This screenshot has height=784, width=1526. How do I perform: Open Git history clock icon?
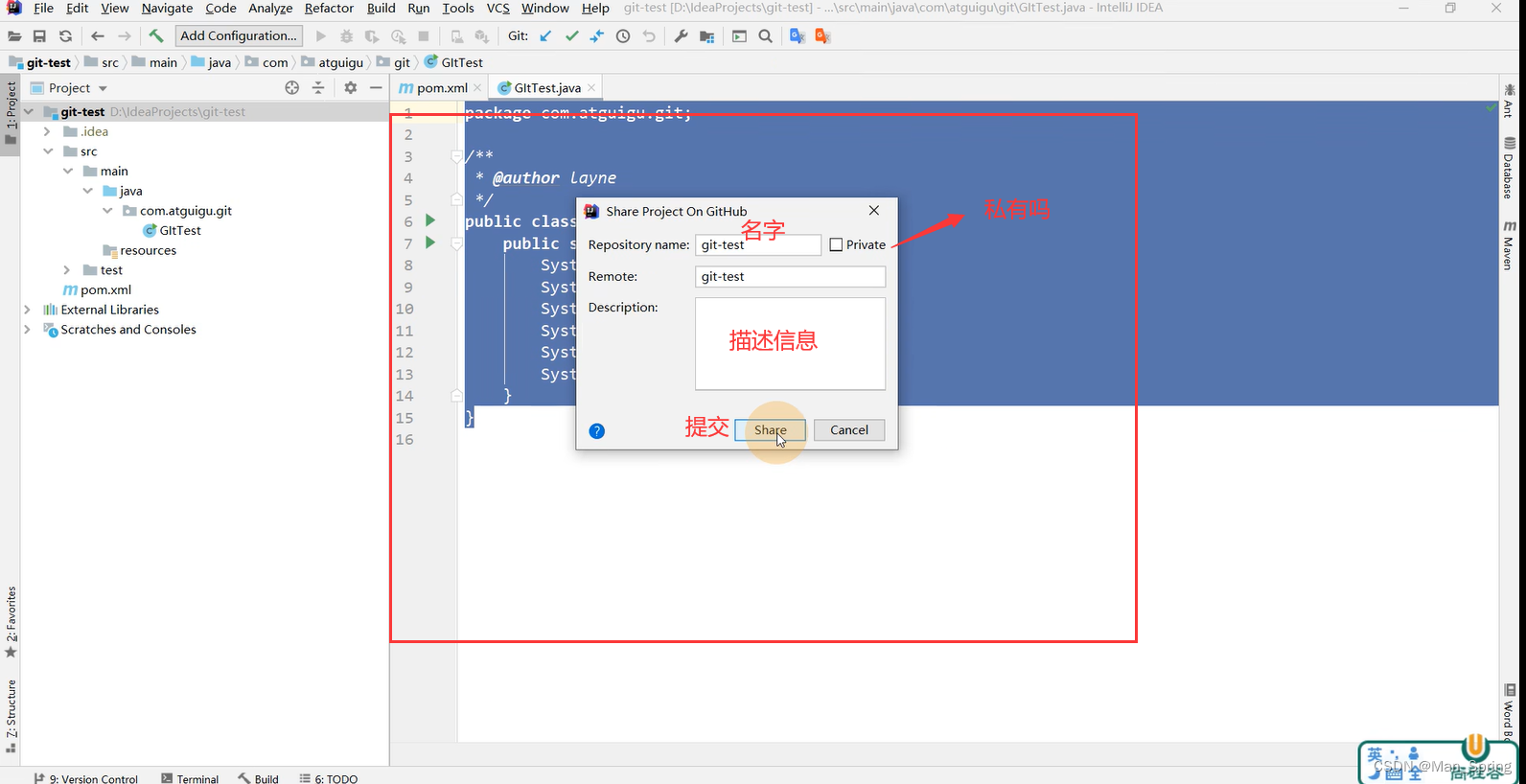[x=623, y=36]
